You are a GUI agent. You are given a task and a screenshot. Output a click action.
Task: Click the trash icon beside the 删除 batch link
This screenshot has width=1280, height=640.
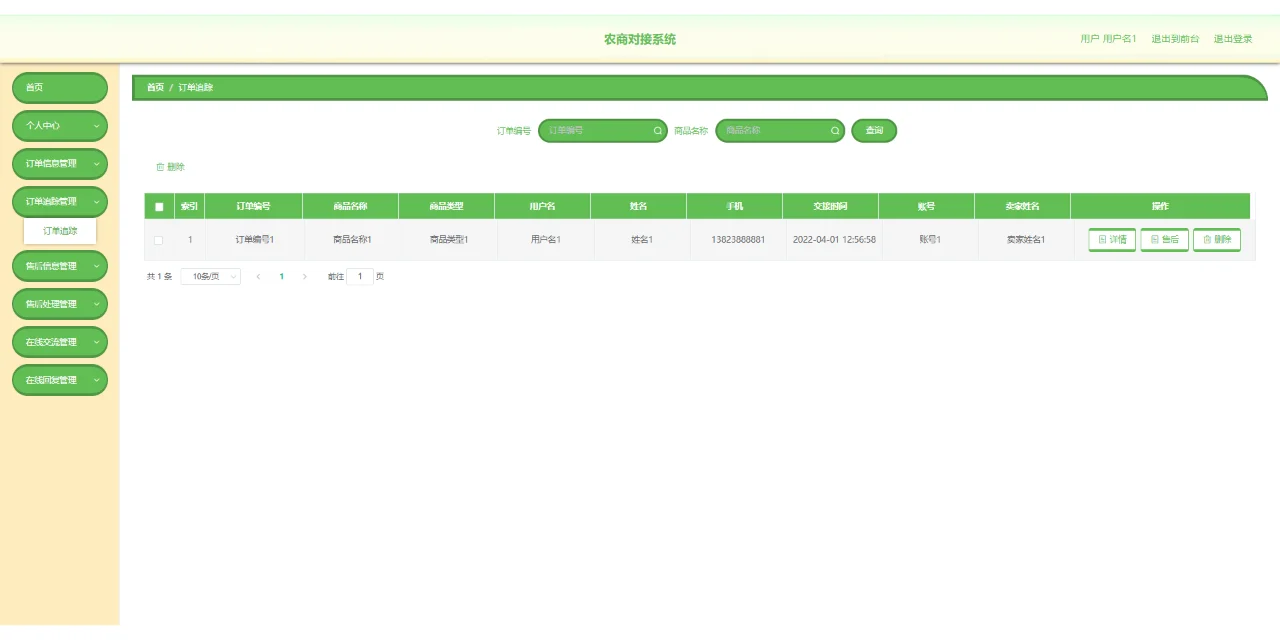[x=159, y=166]
